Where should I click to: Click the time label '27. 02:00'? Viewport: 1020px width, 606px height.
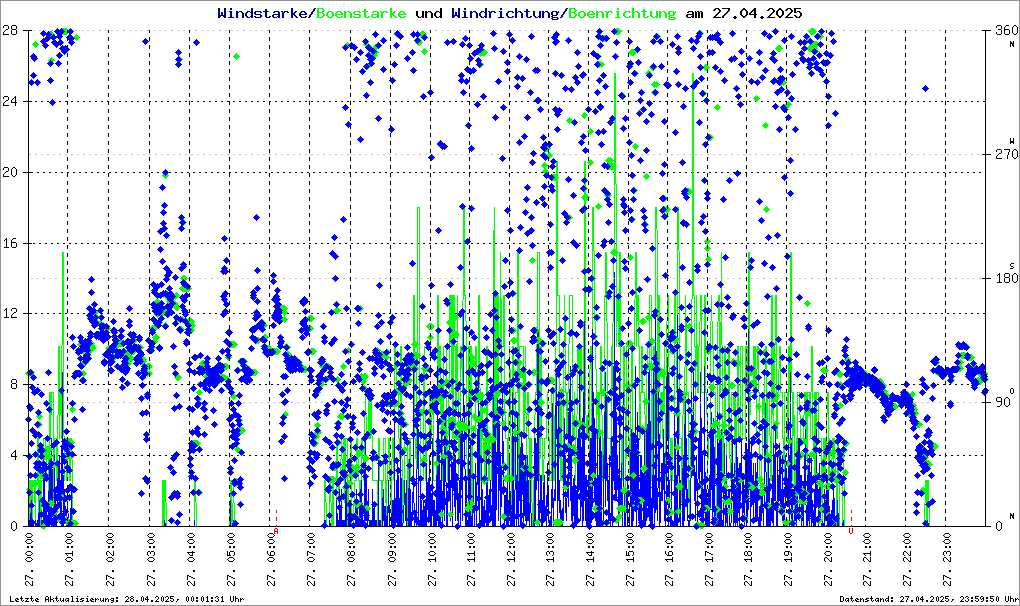pyautogui.click(x=110, y=559)
